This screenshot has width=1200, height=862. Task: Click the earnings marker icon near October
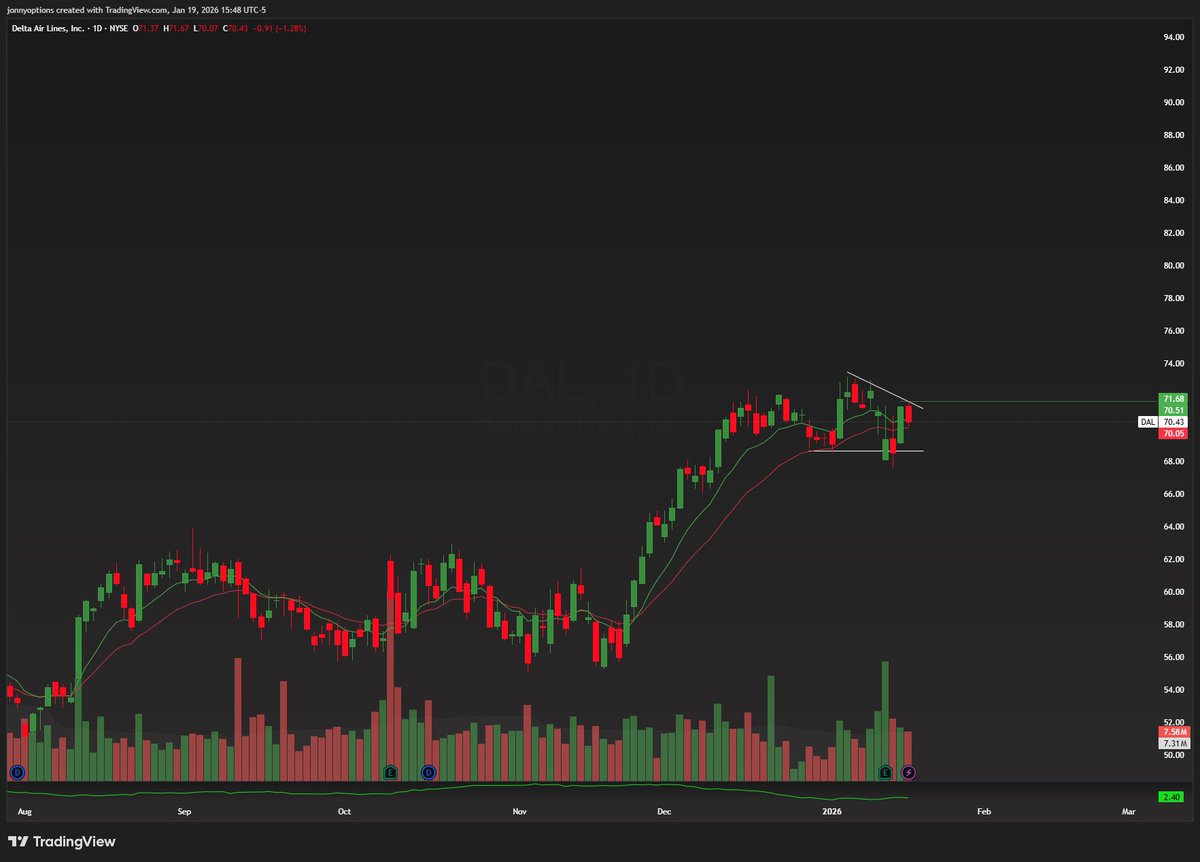pos(391,772)
